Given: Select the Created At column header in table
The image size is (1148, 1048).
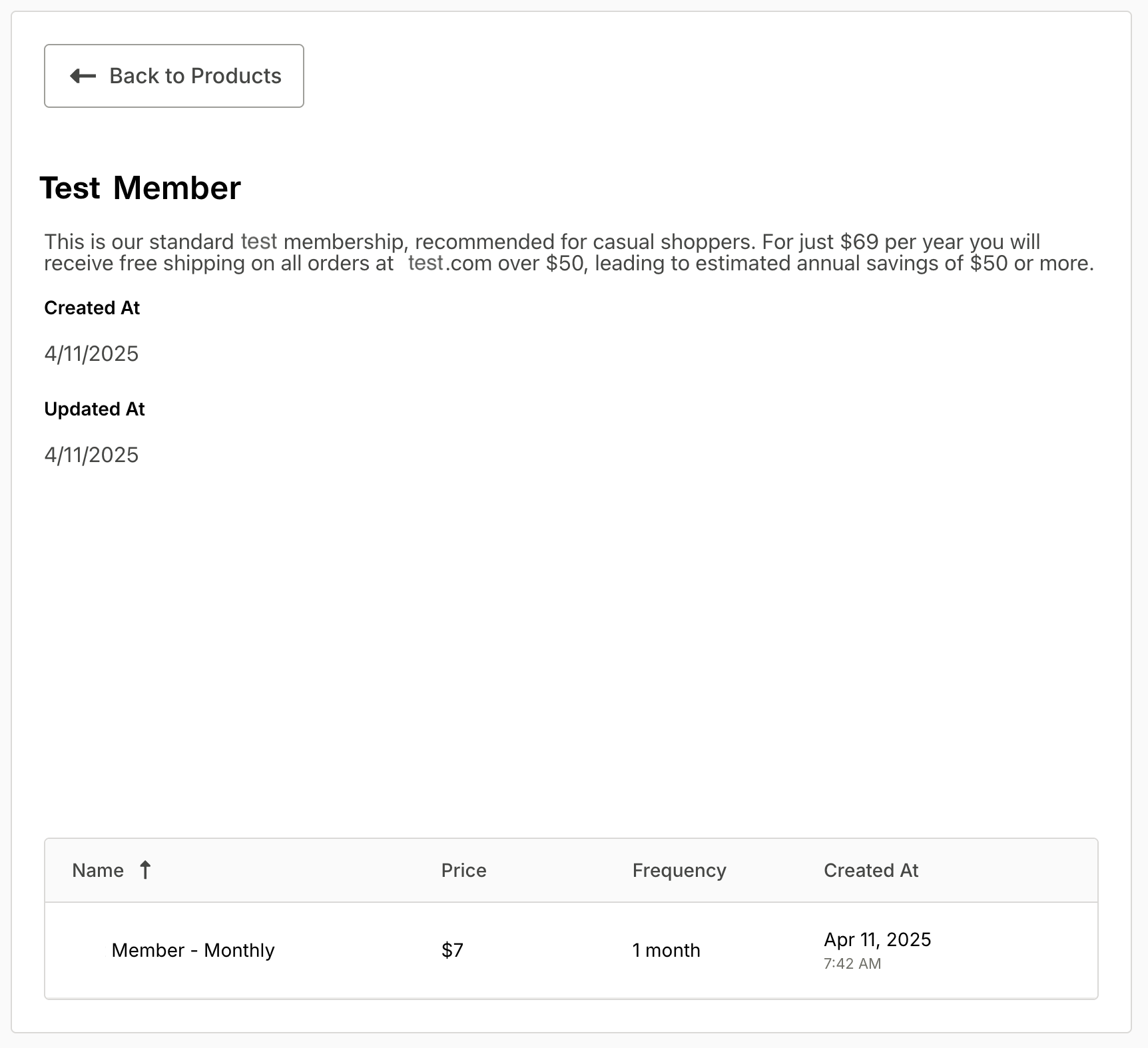Looking at the screenshot, I should coord(871,870).
